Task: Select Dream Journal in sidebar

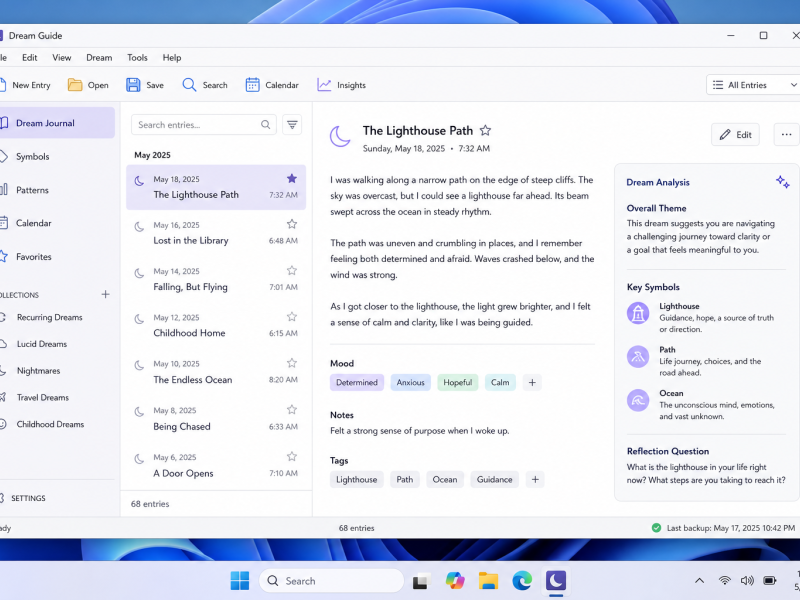Action: (x=56, y=123)
